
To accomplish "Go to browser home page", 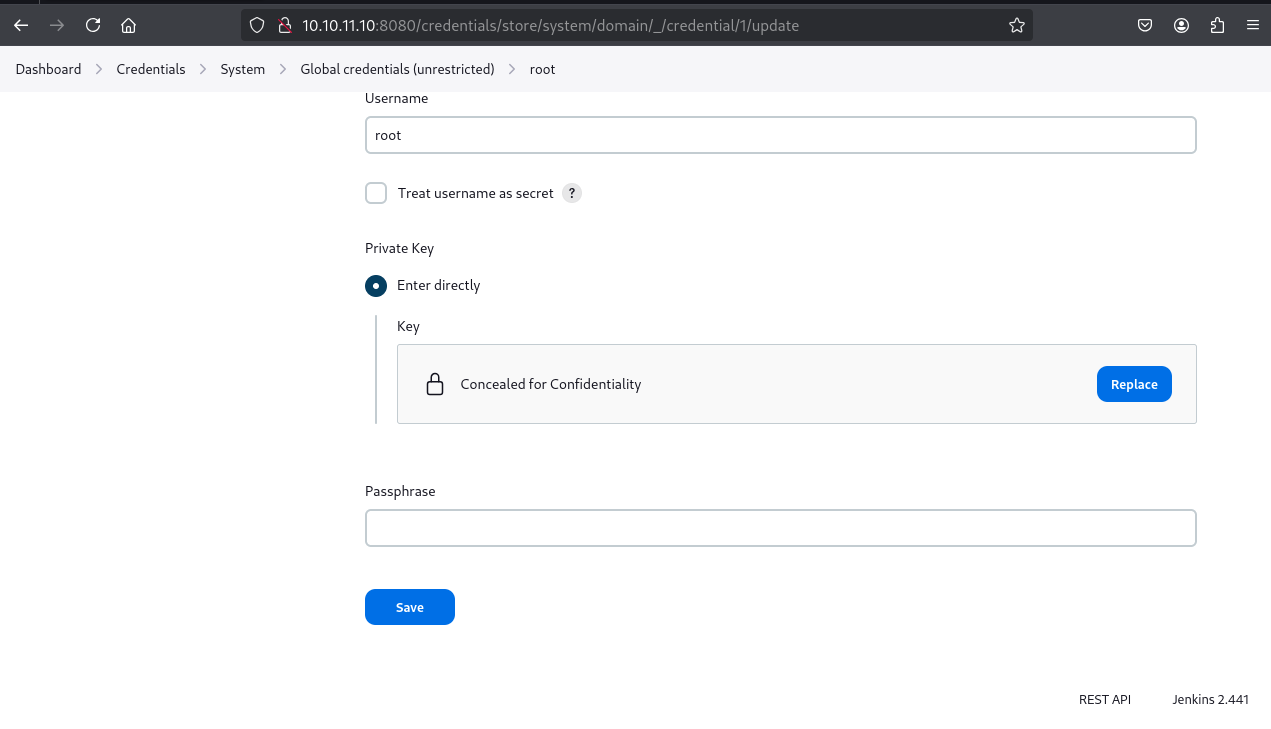I will coord(127,26).
